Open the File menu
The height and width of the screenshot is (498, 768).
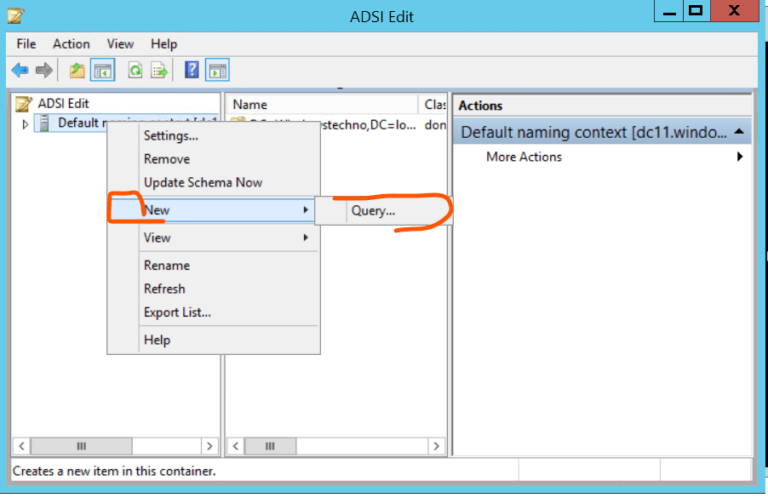pos(26,44)
